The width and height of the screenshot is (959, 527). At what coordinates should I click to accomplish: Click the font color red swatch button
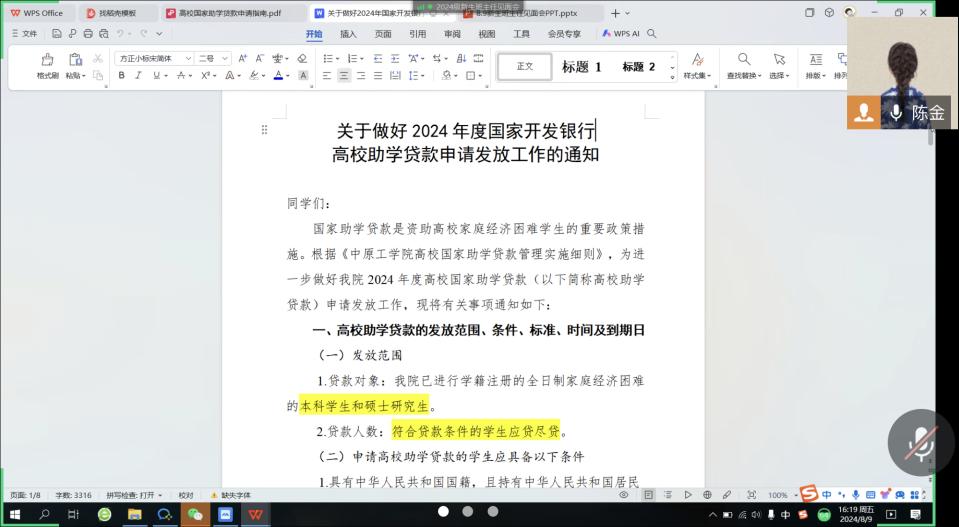278,76
